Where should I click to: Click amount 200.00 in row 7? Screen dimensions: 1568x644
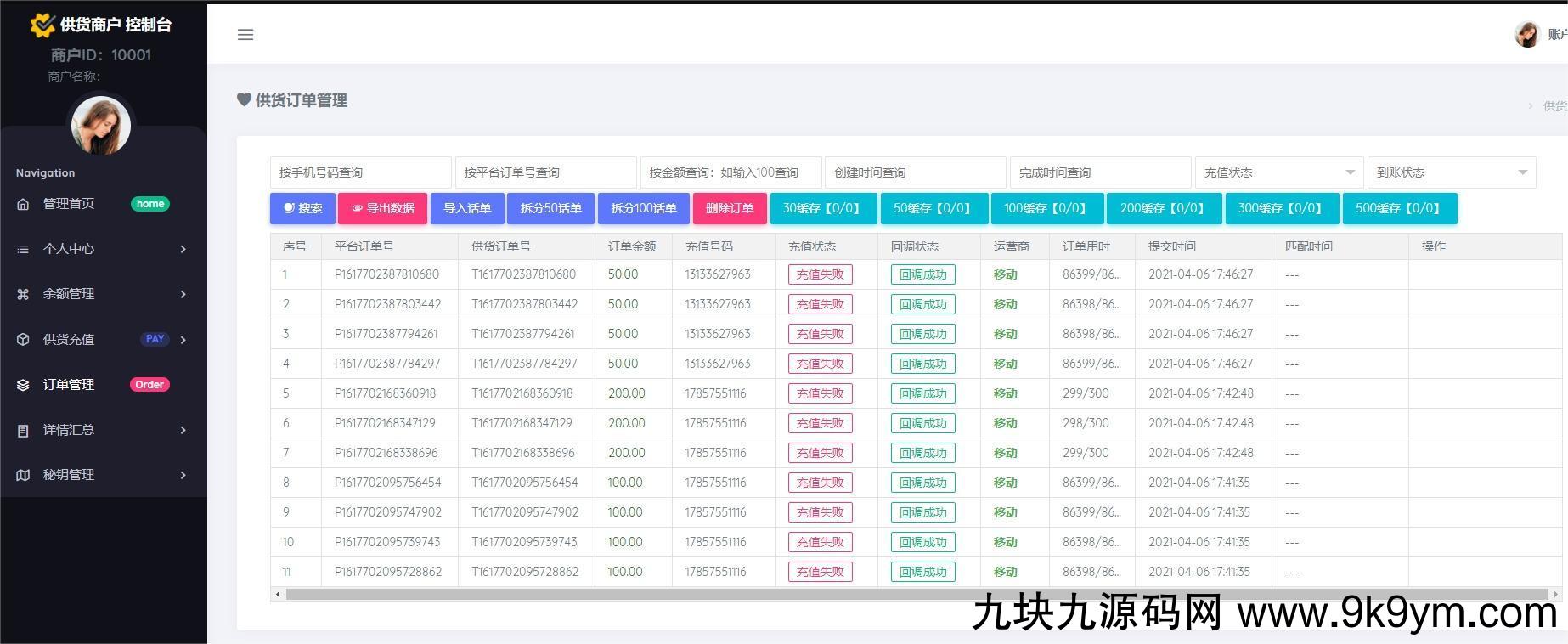point(627,453)
